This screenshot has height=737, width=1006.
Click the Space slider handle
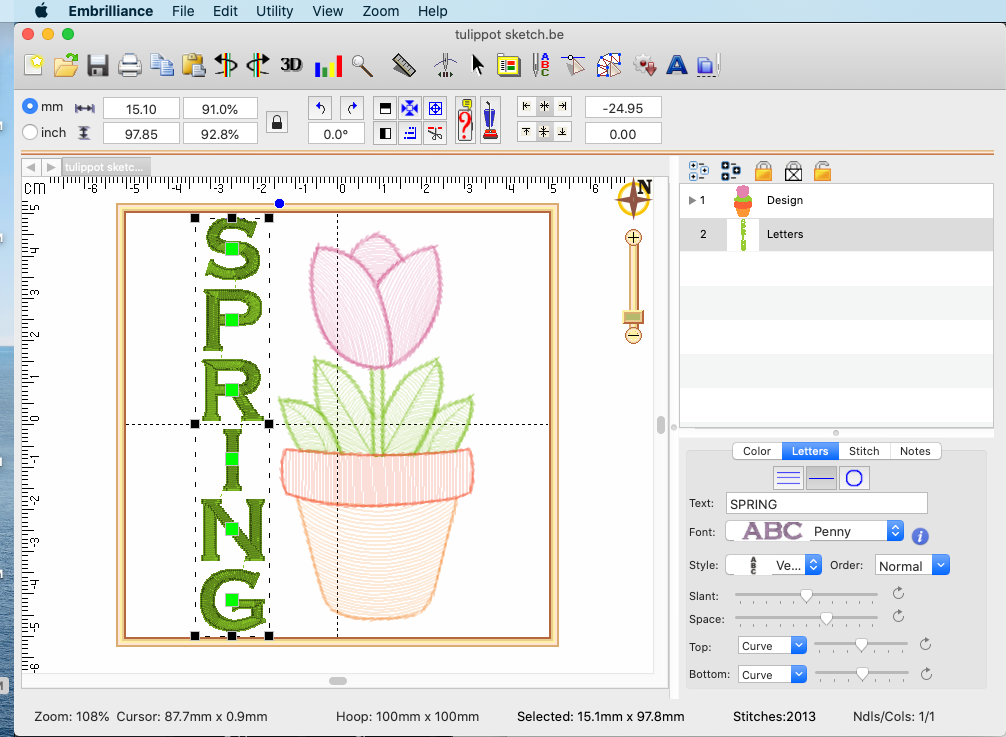[826, 619]
